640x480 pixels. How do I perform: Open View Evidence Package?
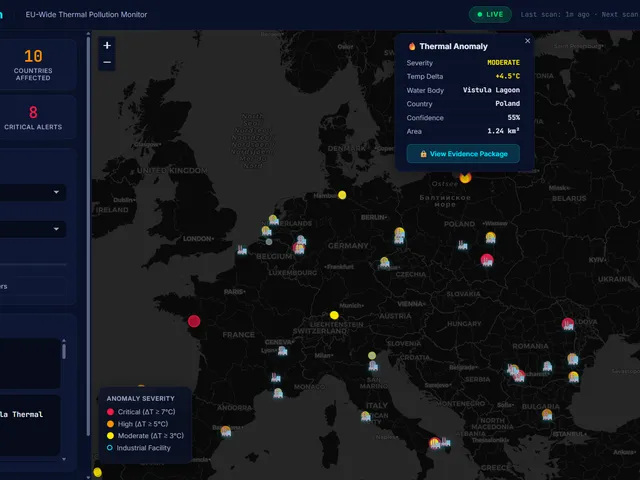tap(463, 153)
